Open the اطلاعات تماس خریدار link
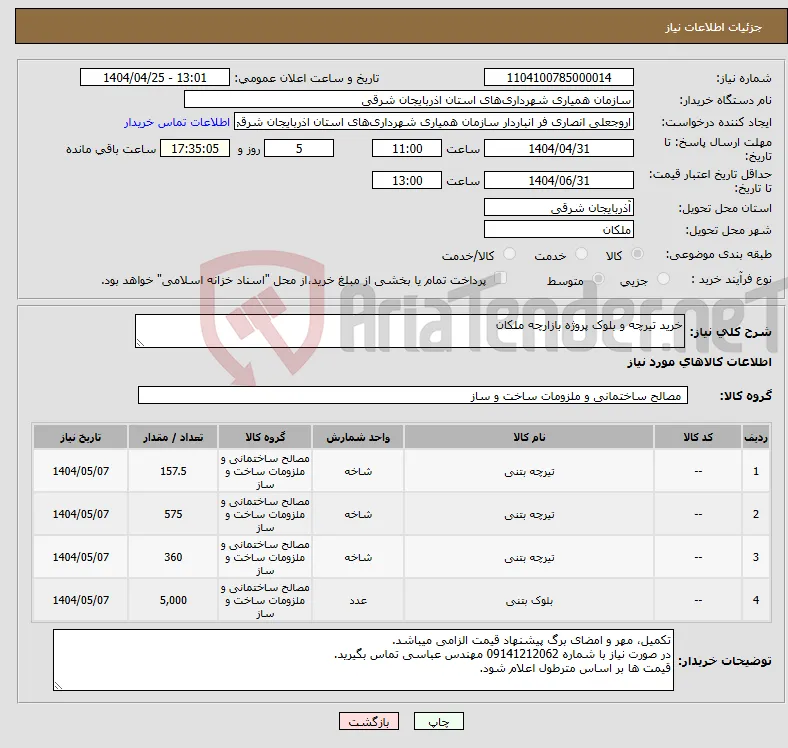The height and width of the screenshot is (748, 788). (177, 122)
